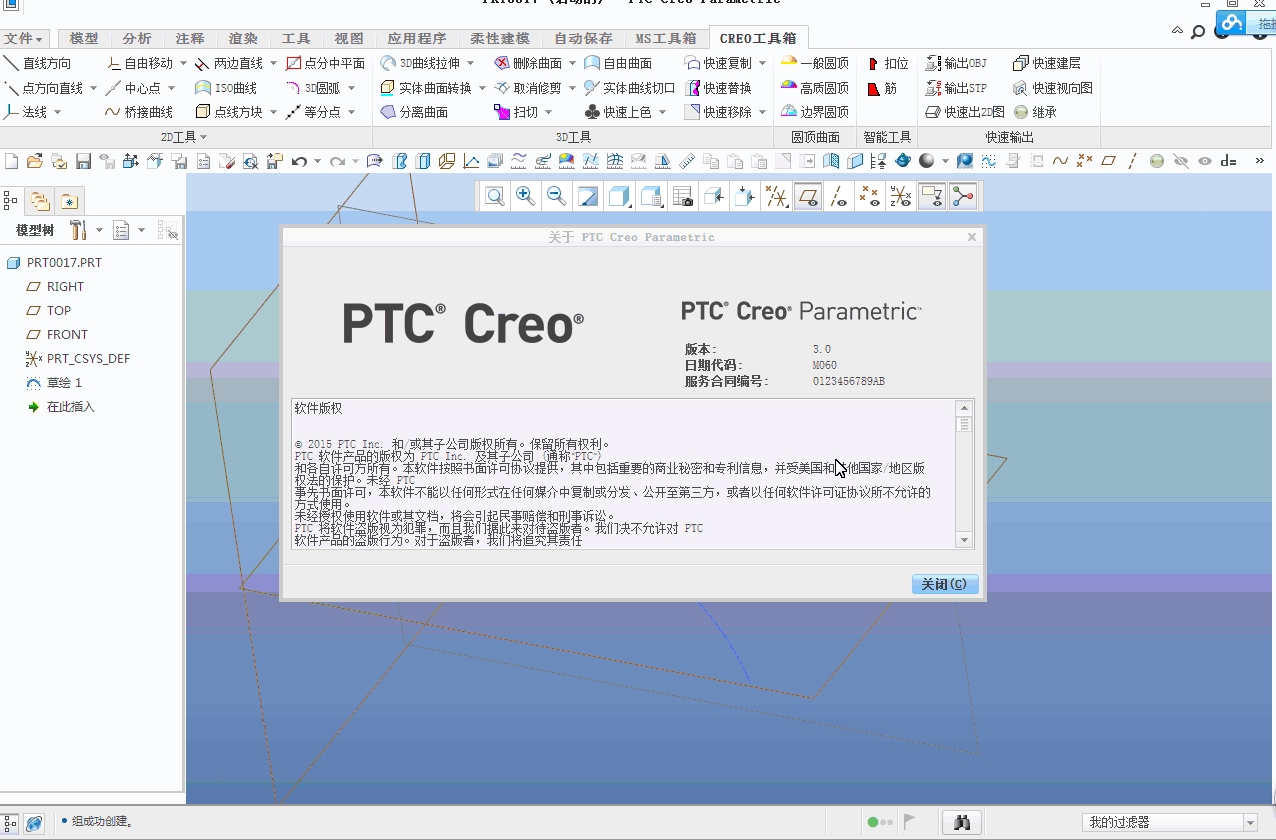Apply 高质圆顶 high quality dome
This screenshot has height=840, width=1276.
(815, 88)
